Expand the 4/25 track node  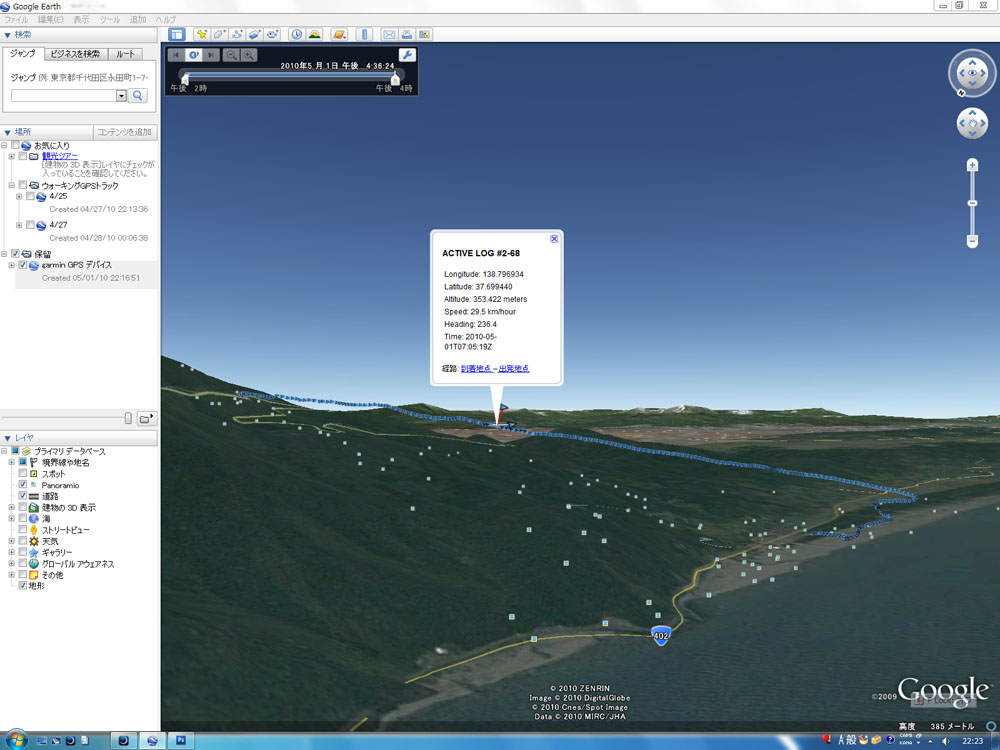[x=19, y=196]
